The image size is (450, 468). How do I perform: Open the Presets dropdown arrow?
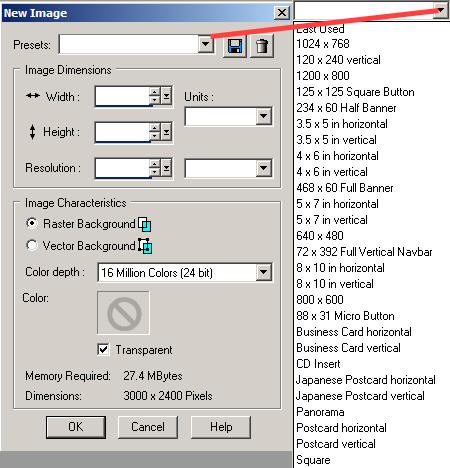tap(206, 44)
